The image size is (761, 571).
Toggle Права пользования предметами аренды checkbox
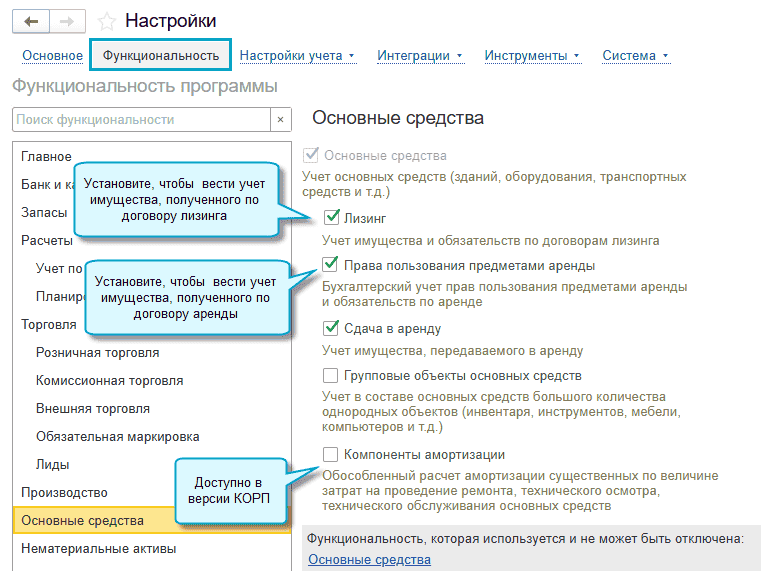tap(330, 264)
